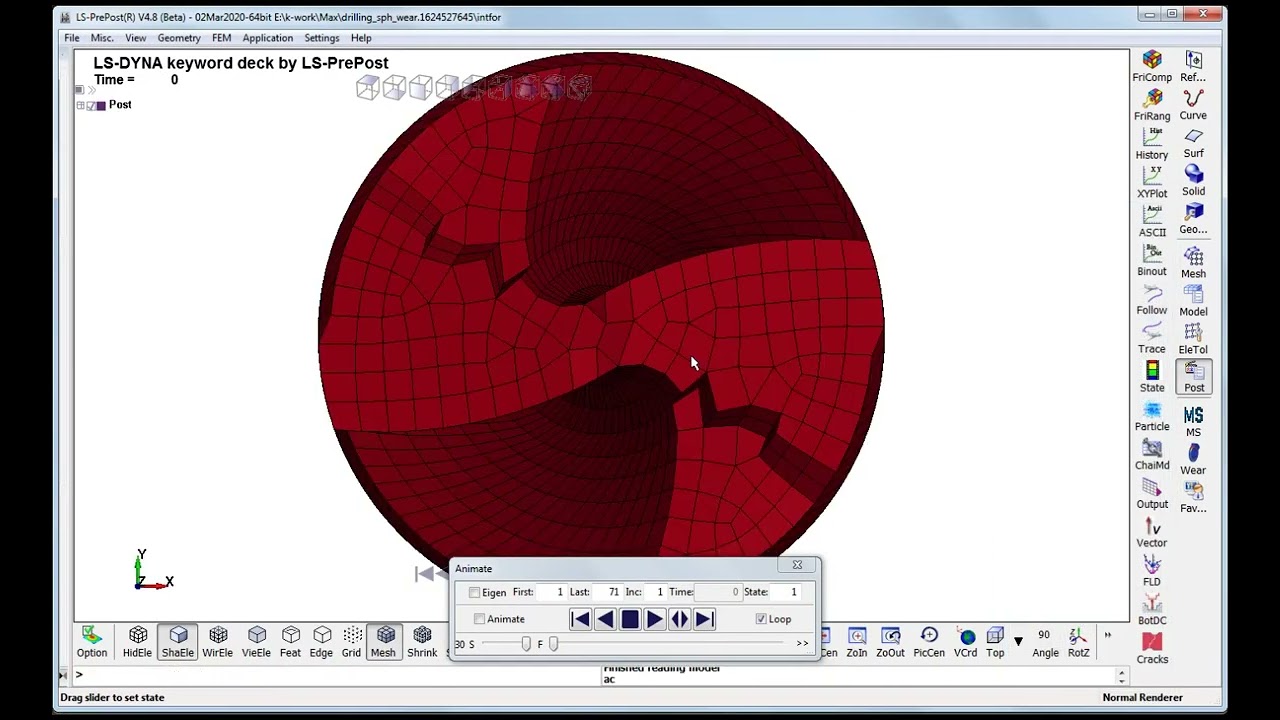Open the History plot tool
Image resolution: width=1280 pixels, height=720 pixels.
(x=1152, y=144)
